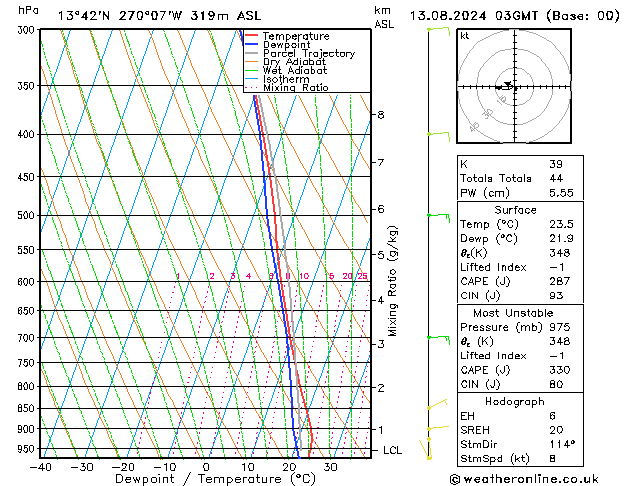Select the 'Isotherm' legend label
The width and height of the screenshot is (629, 486).
click(x=286, y=79)
